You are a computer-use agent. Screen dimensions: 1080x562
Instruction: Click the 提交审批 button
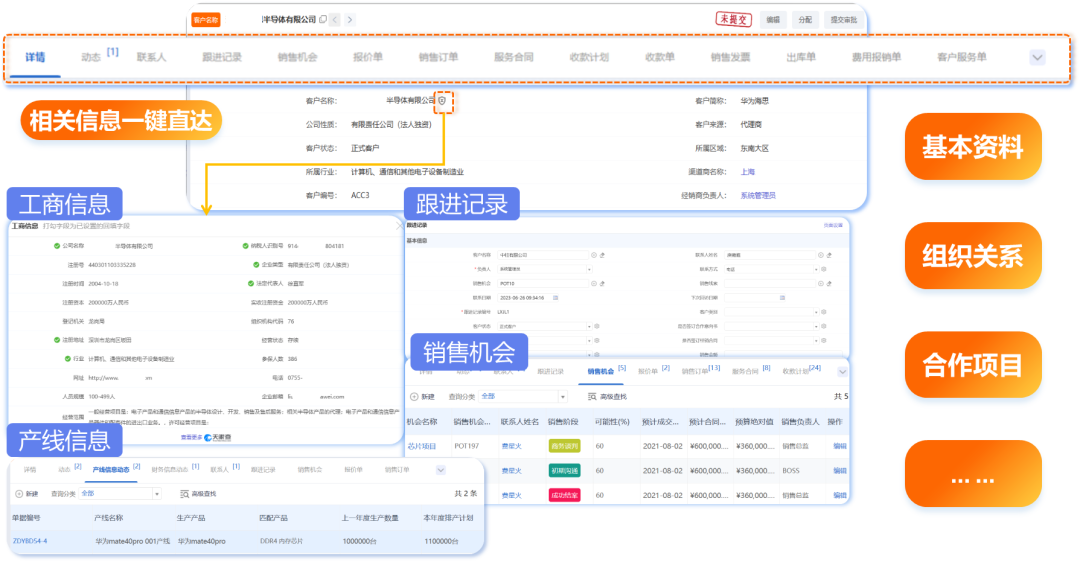[844, 20]
